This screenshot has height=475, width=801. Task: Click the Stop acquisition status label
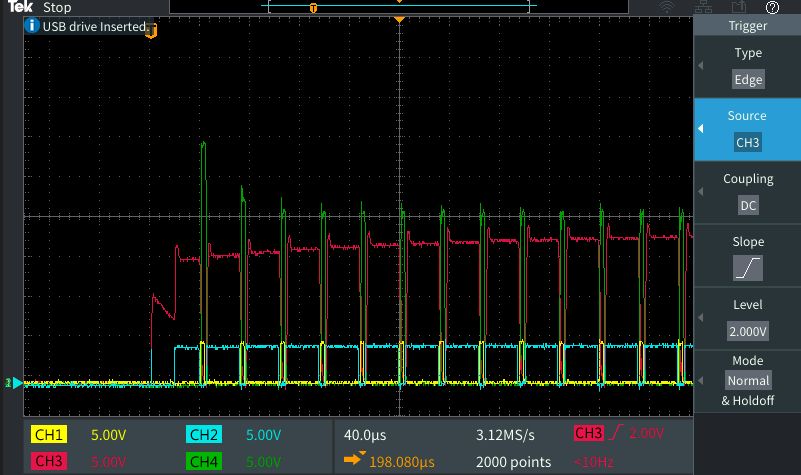click(x=57, y=8)
